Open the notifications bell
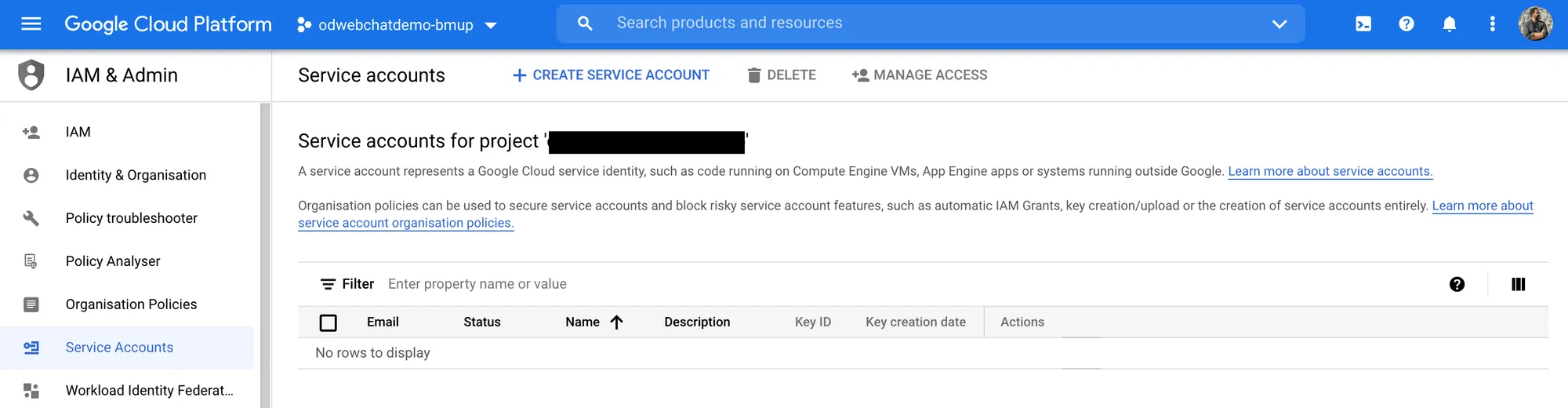Viewport: 1568px width, 408px height. [x=1450, y=24]
